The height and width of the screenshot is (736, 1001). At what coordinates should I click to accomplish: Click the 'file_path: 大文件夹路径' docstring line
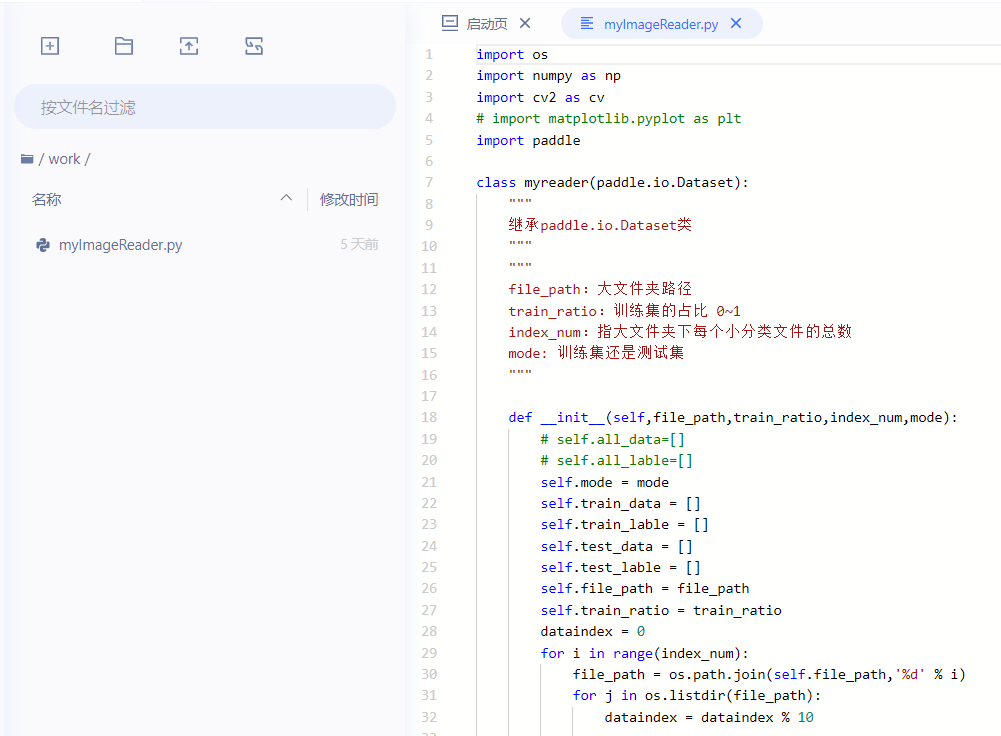600,289
